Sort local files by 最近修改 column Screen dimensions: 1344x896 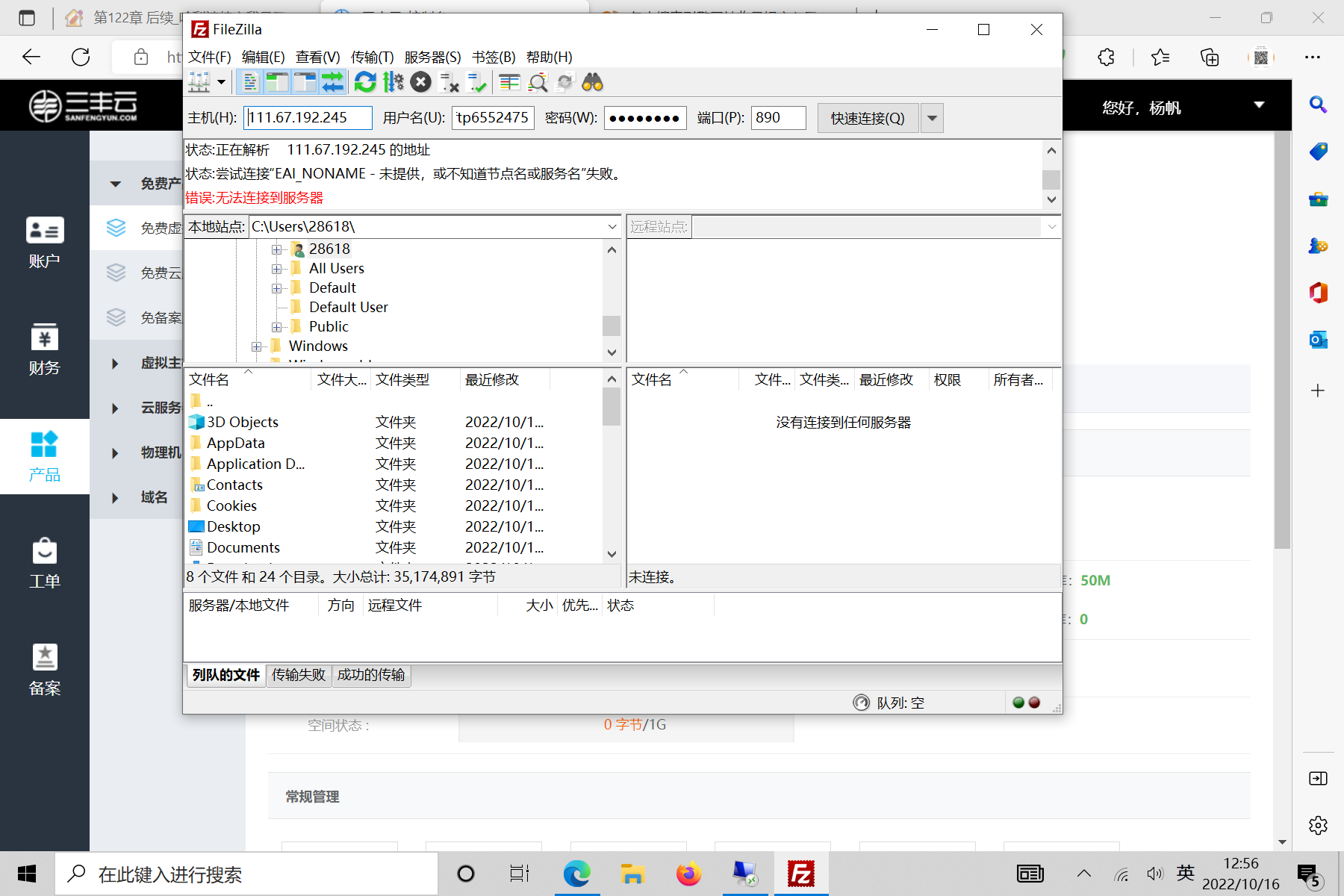[x=505, y=379]
